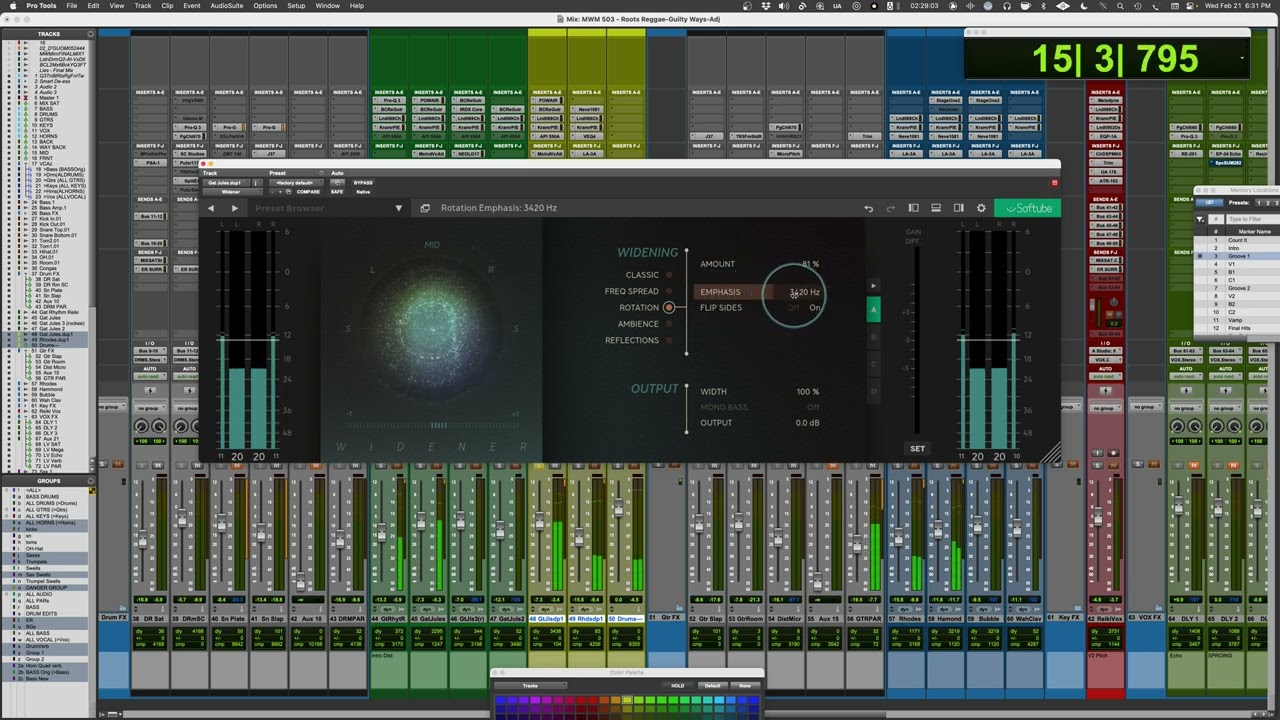This screenshot has height=720, width=1280.
Task: Open the Track menu
Action: [143, 6]
